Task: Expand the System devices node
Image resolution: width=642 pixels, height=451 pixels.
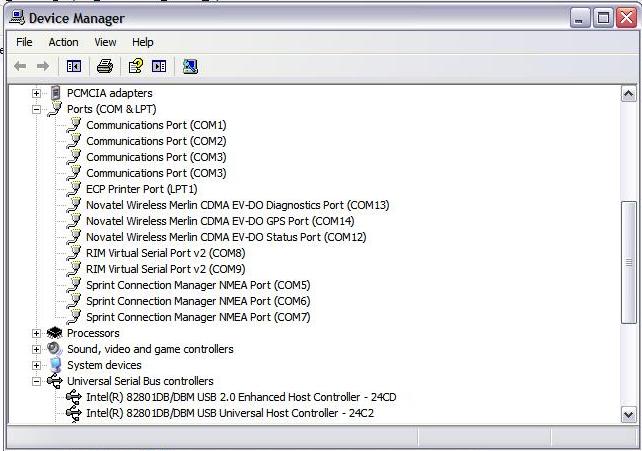Action: coord(36,365)
